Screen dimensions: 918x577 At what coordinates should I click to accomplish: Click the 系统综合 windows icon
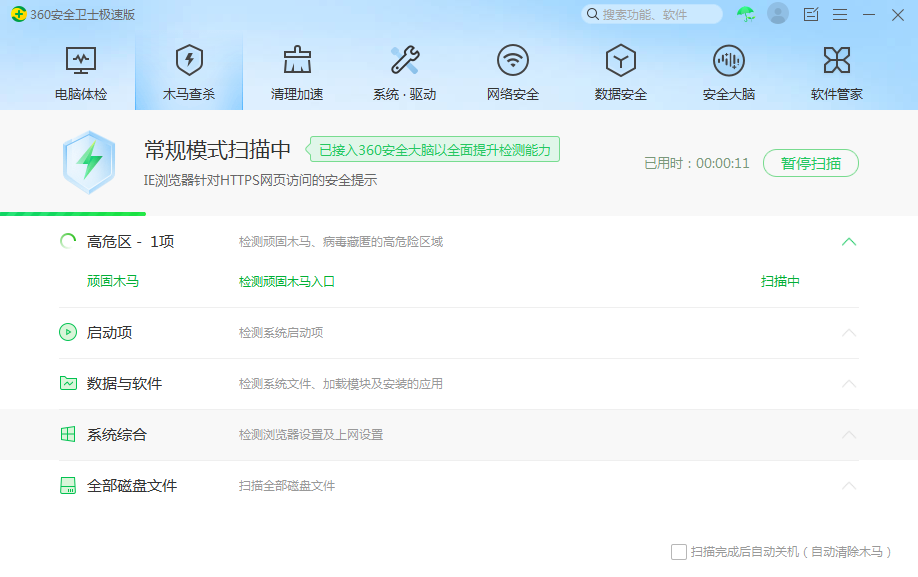coord(68,434)
